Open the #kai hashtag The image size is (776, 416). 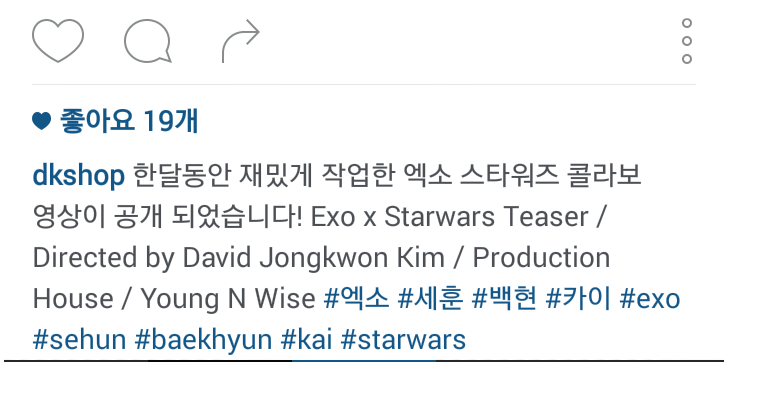[306, 340]
